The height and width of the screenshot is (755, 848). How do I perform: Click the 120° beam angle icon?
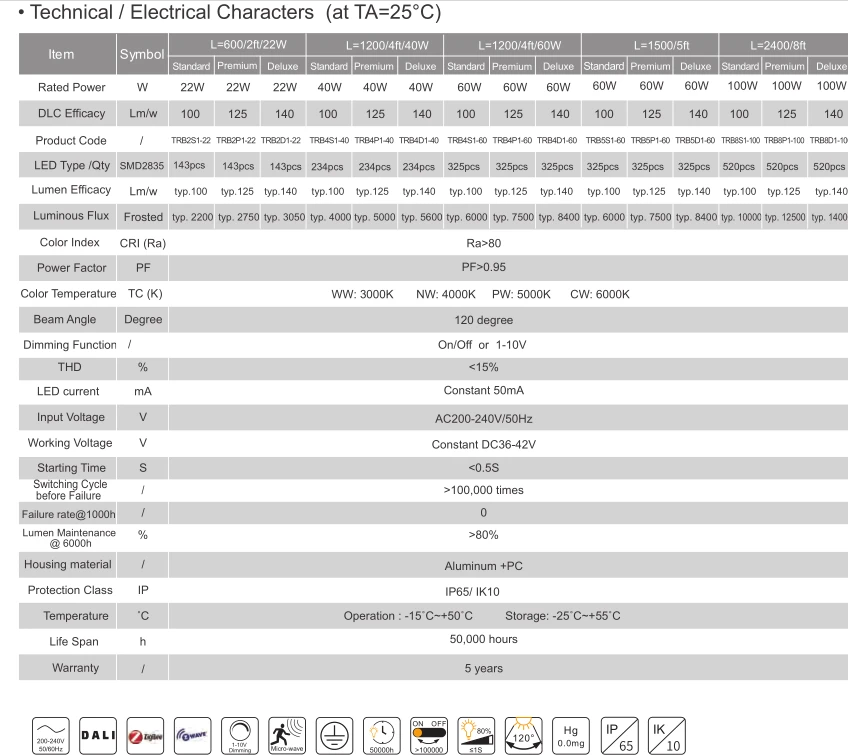pos(524,736)
